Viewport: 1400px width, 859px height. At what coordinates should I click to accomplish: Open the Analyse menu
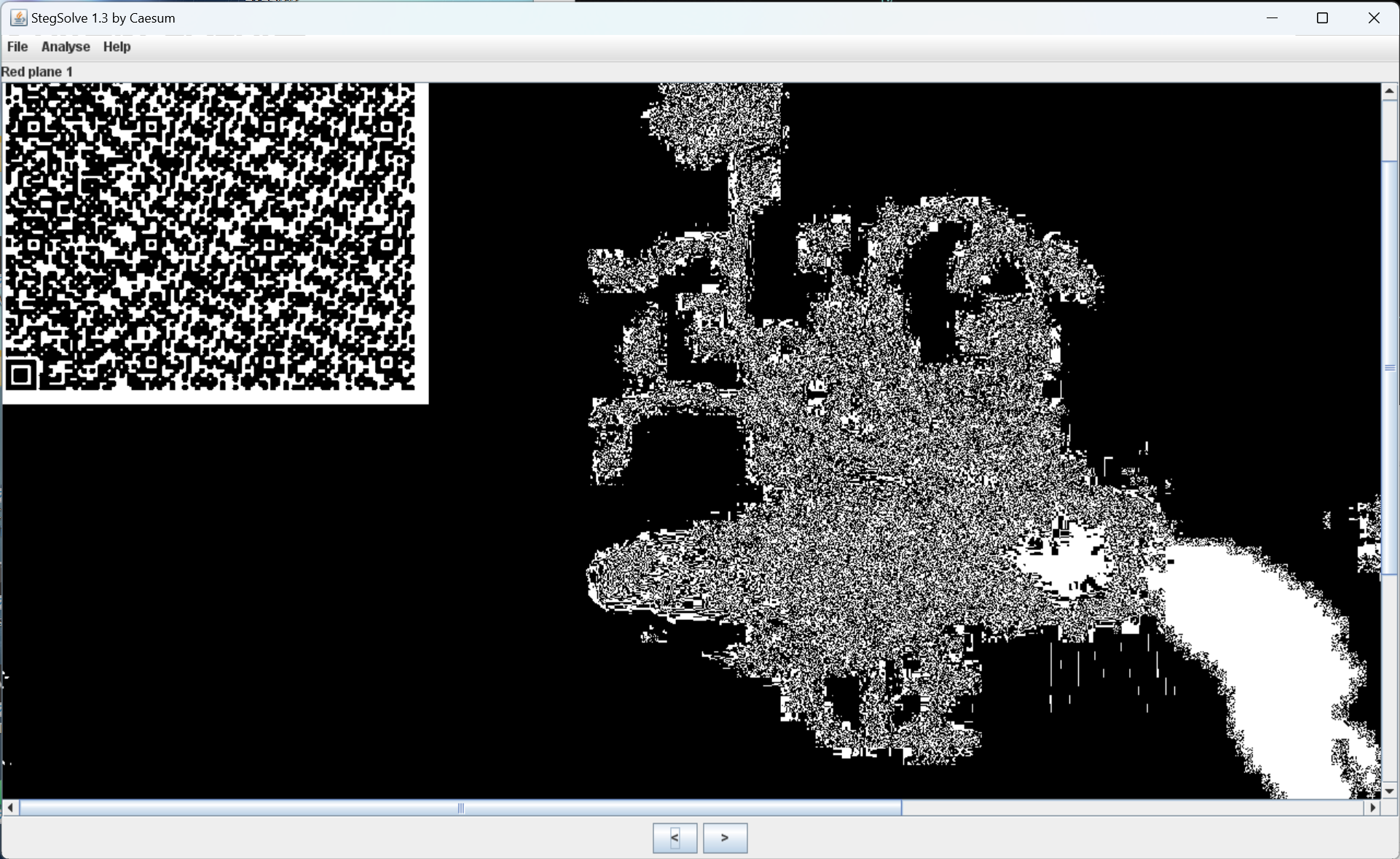coord(66,47)
